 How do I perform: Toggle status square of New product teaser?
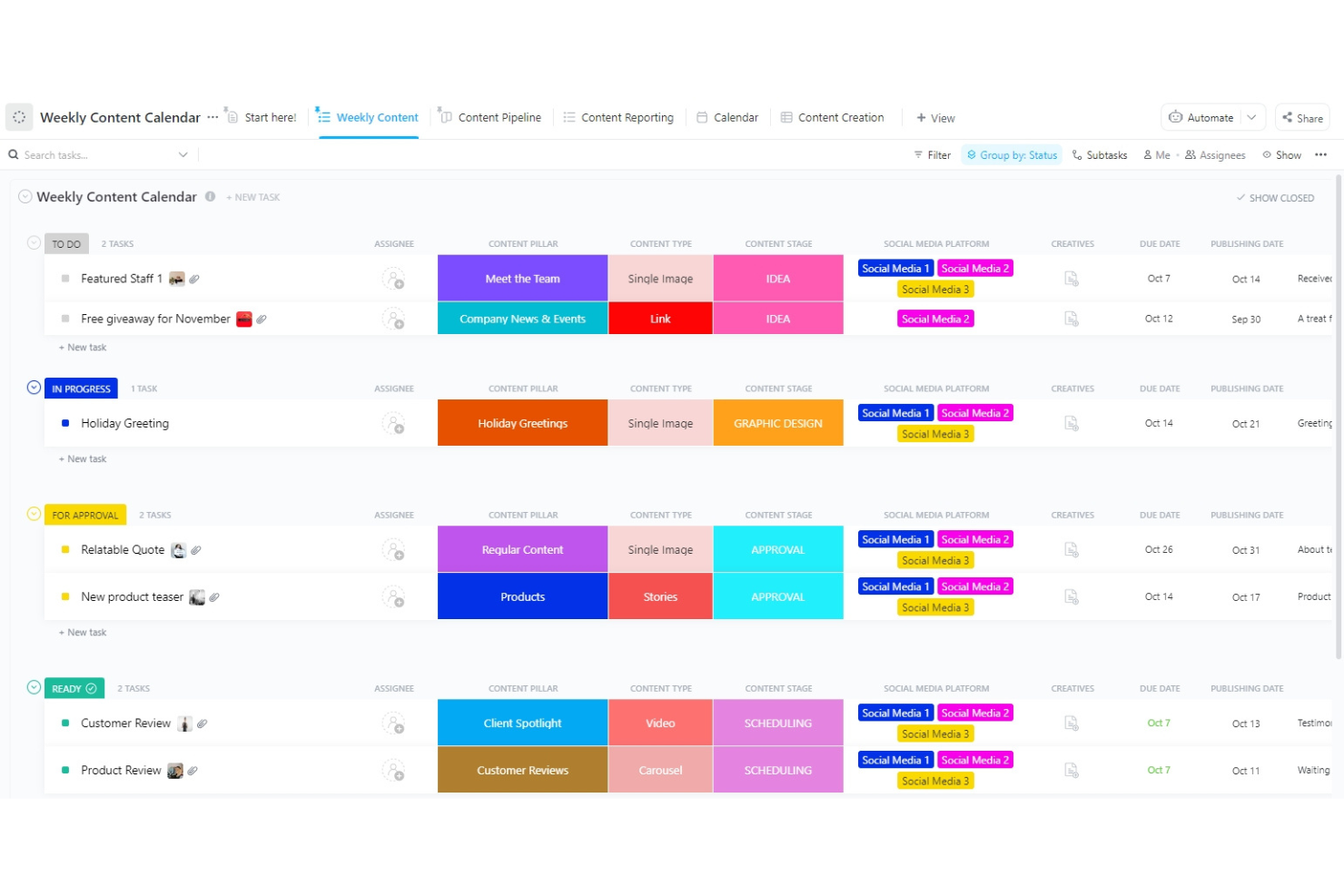(x=65, y=596)
